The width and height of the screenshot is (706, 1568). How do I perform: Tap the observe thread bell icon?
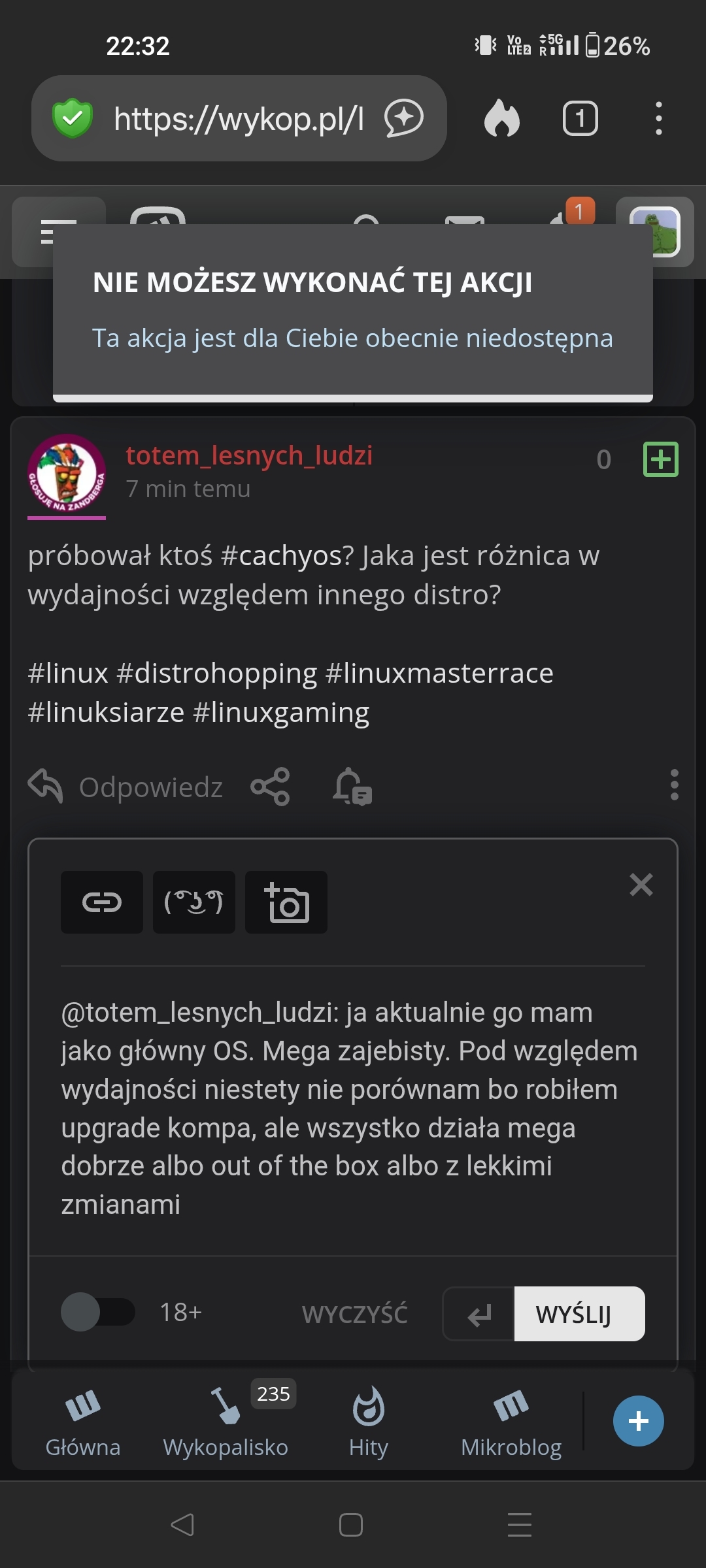(352, 786)
